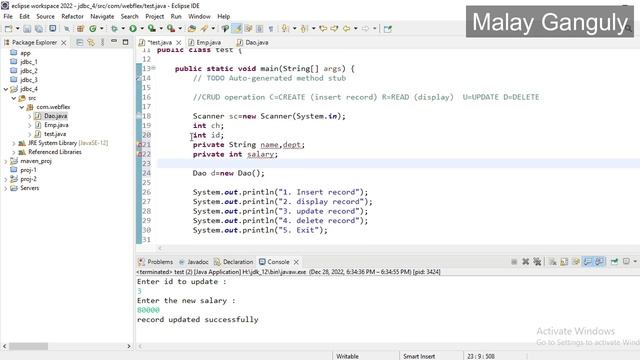Click the Back navigation arrow icon

346,29
